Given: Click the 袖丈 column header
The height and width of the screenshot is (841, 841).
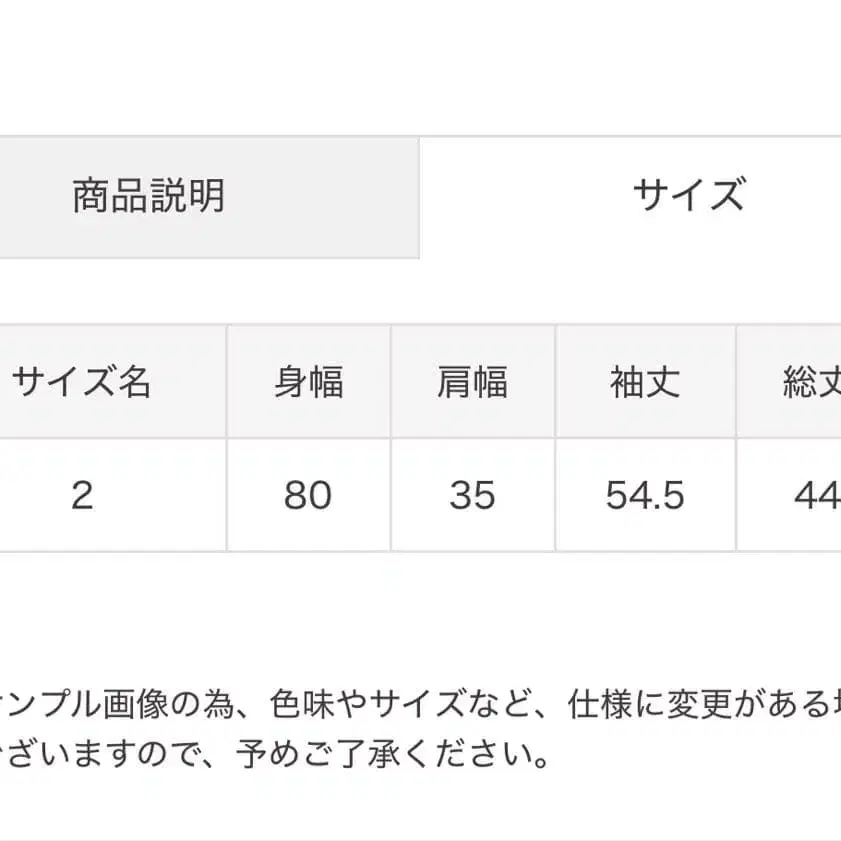Looking at the screenshot, I should tap(644, 383).
